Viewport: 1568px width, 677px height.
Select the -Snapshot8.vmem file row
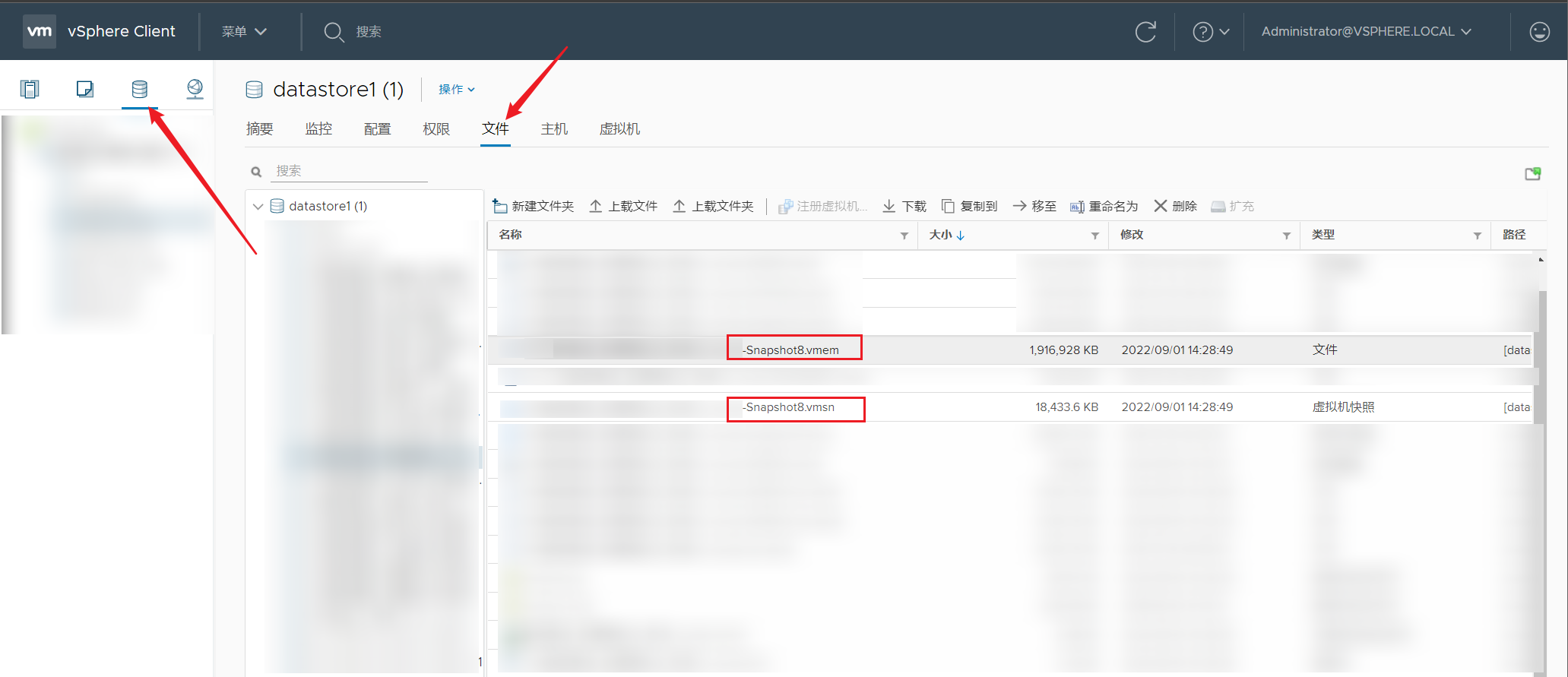tap(1010, 350)
